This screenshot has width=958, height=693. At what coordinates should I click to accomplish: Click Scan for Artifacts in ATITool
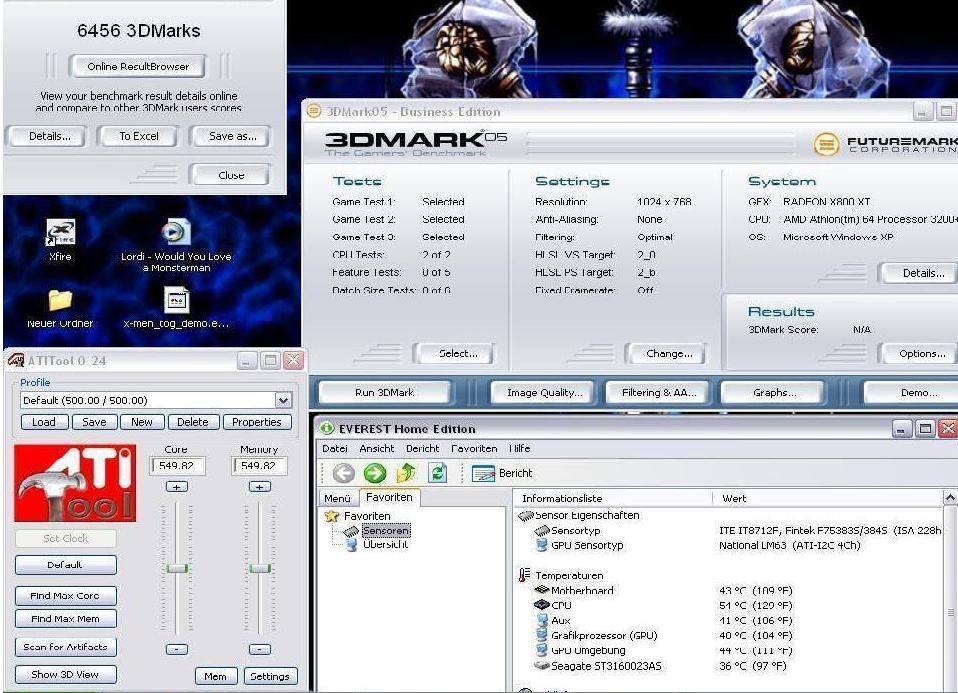[x=65, y=647]
